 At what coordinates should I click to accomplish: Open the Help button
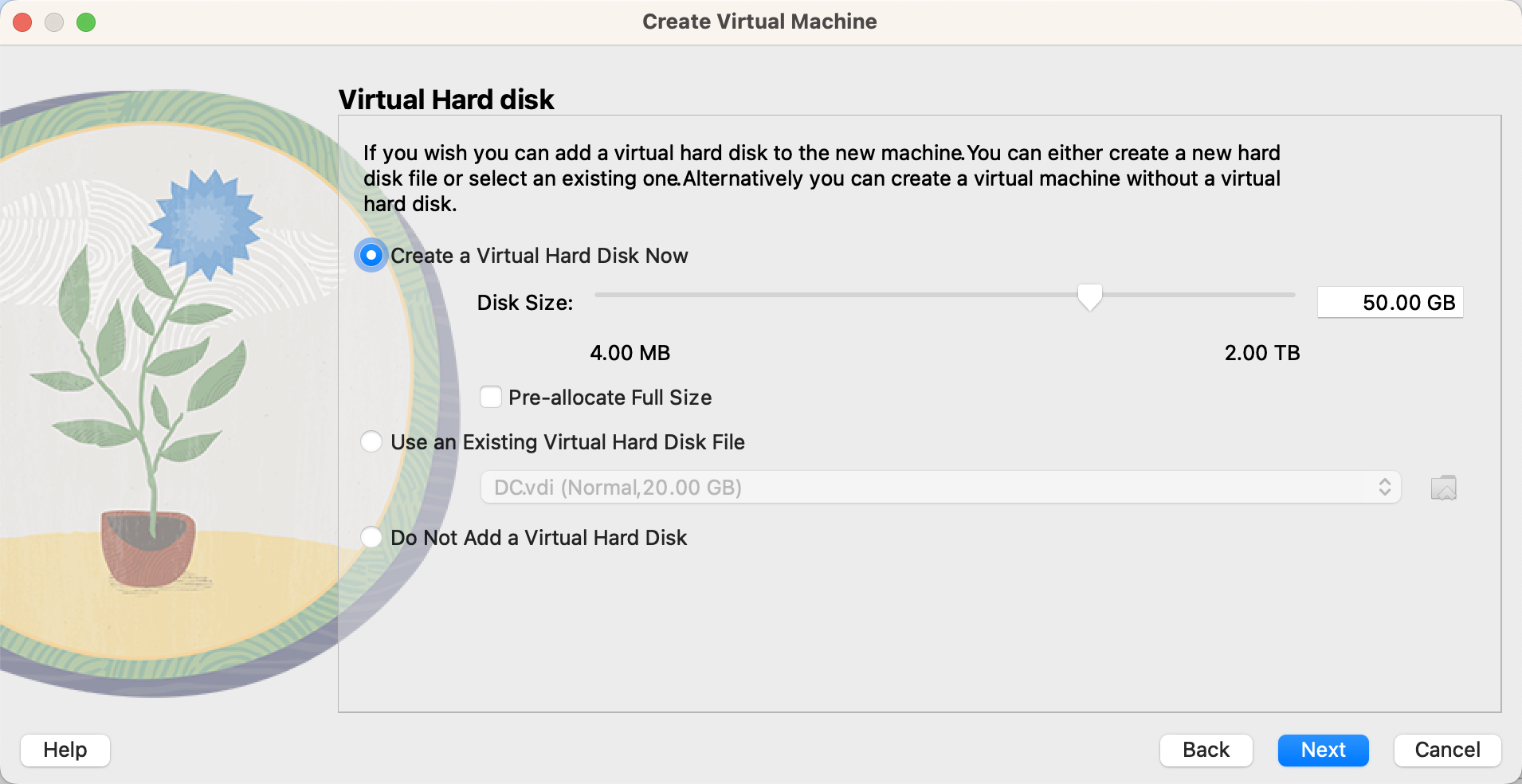65,750
